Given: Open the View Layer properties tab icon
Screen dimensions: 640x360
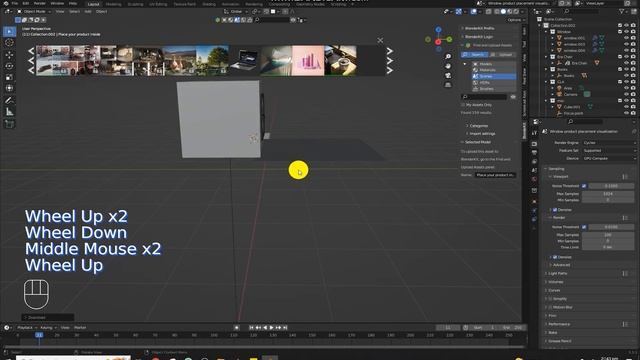Looking at the screenshot, I should [534, 162].
